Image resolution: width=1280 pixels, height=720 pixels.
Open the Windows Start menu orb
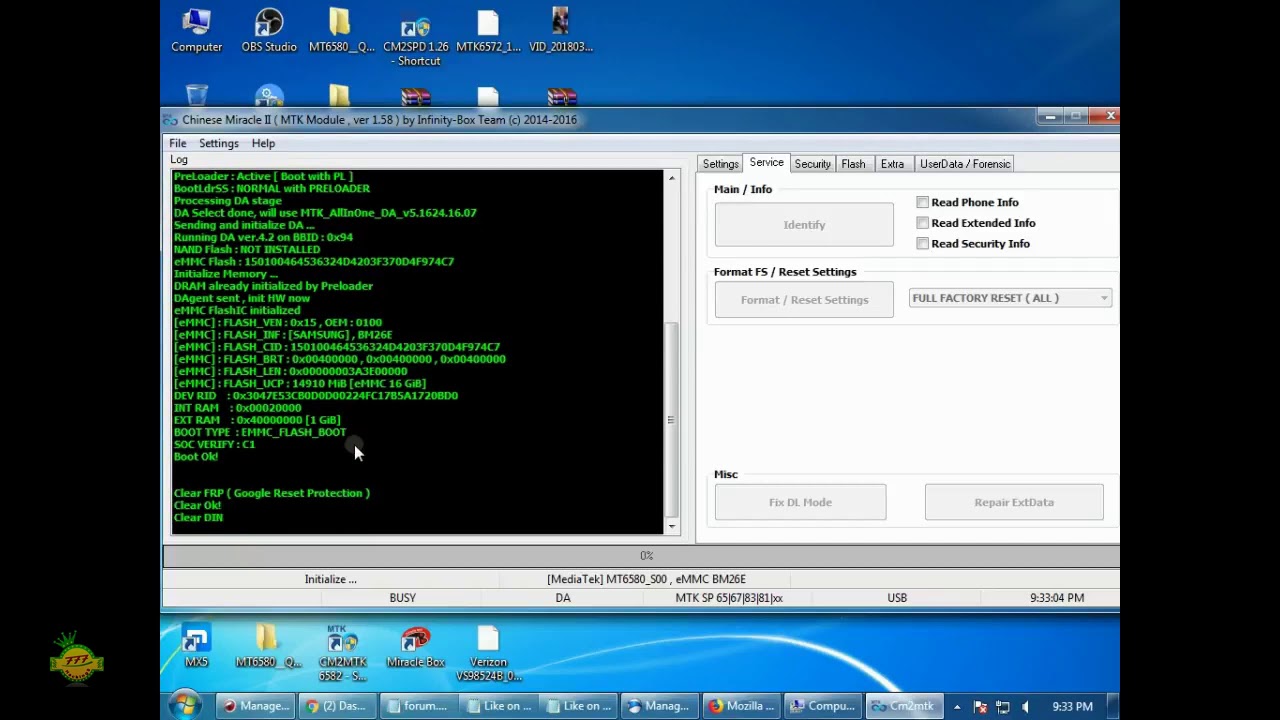[x=184, y=705]
